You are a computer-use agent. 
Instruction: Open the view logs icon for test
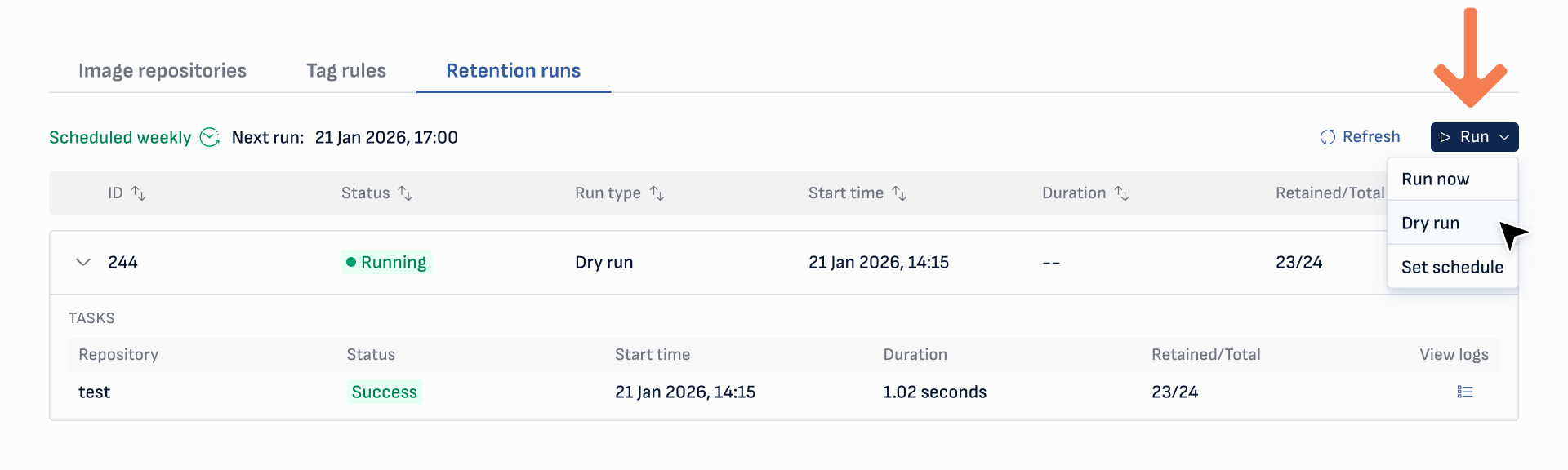(x=1464, y=392)
